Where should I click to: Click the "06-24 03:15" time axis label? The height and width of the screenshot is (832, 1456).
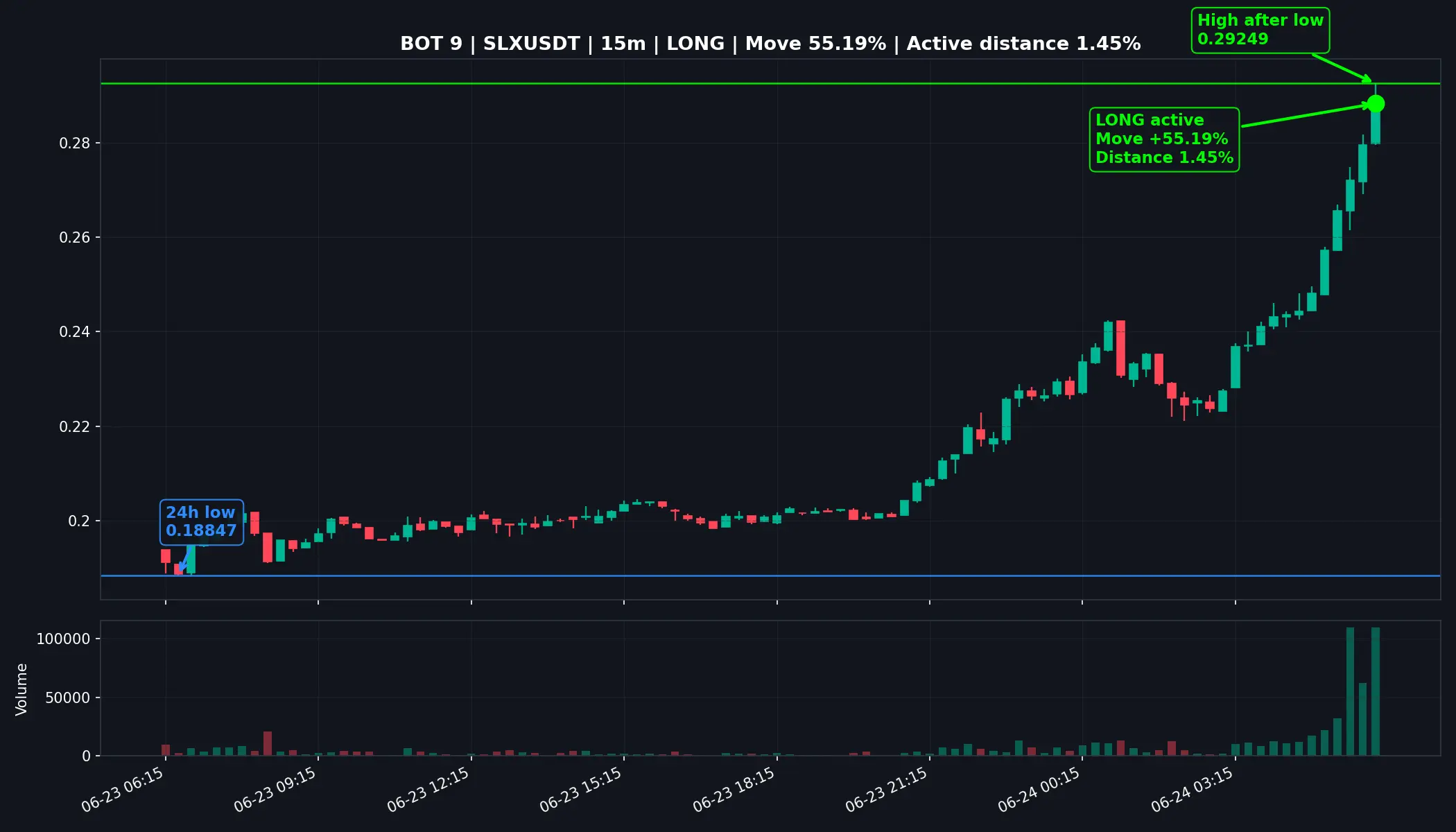click(x=1193, y=790)
